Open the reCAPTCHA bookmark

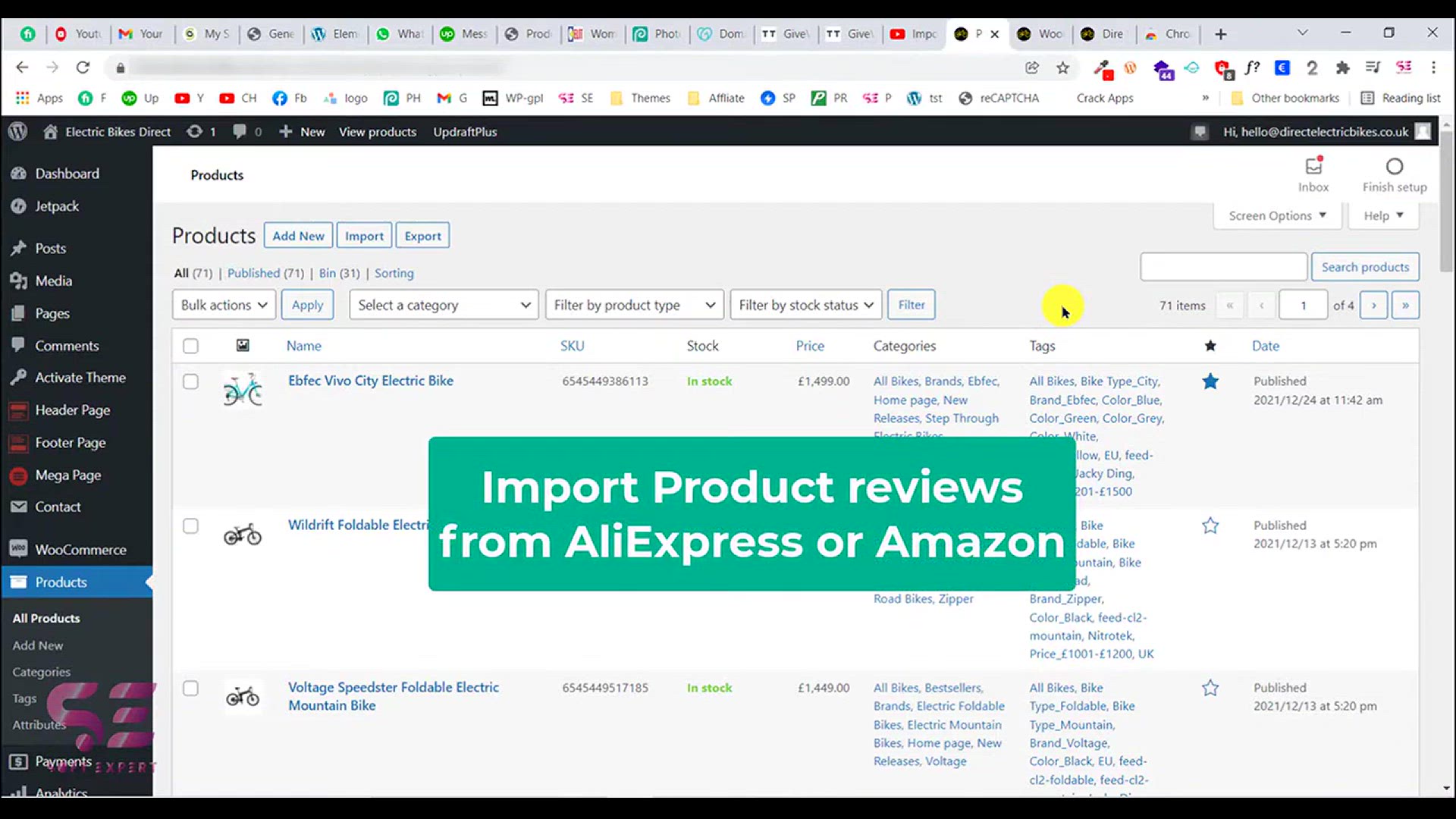[999, 98]
